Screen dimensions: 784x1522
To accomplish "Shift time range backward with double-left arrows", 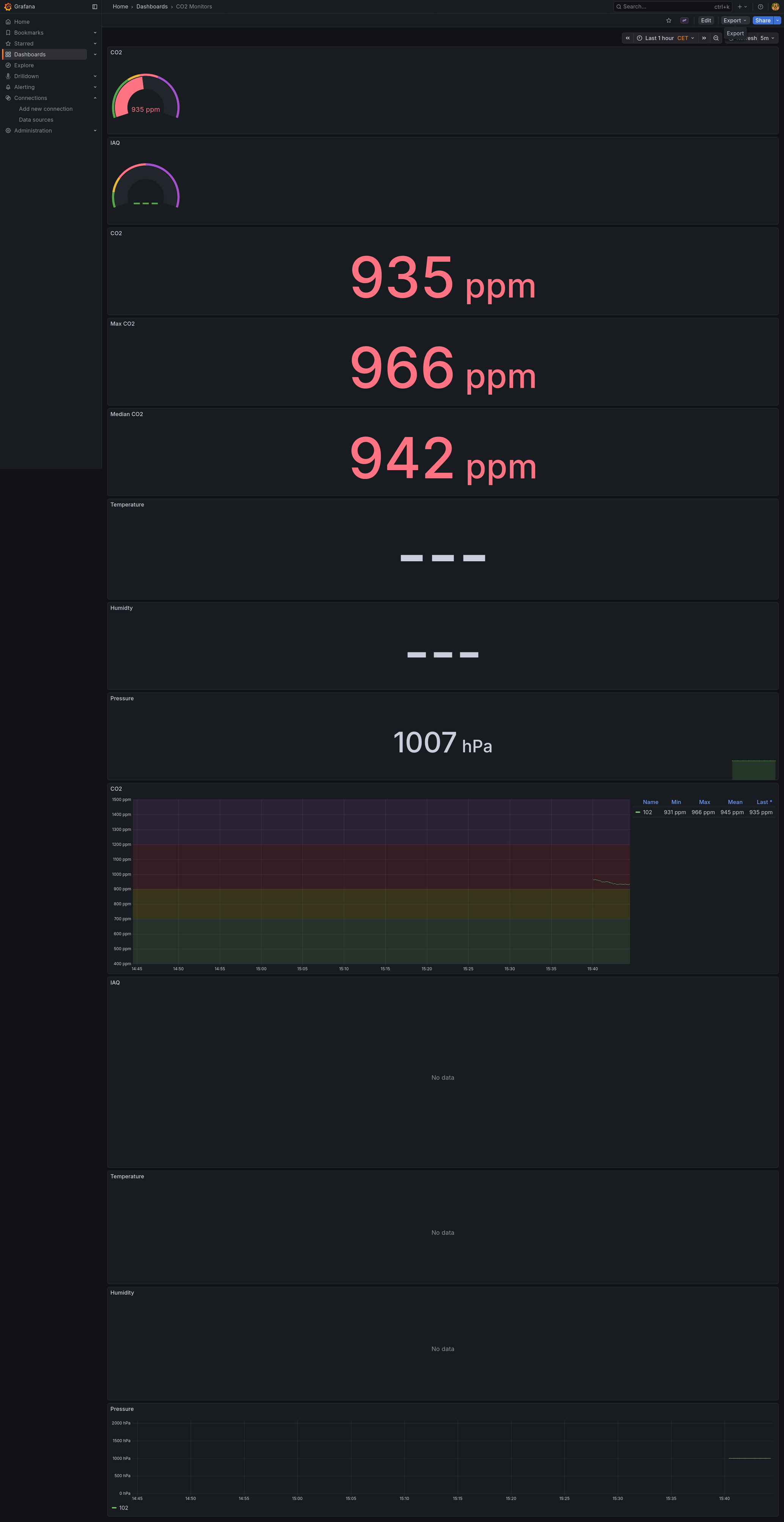I will pyautogui.click(x=627, y=38).
